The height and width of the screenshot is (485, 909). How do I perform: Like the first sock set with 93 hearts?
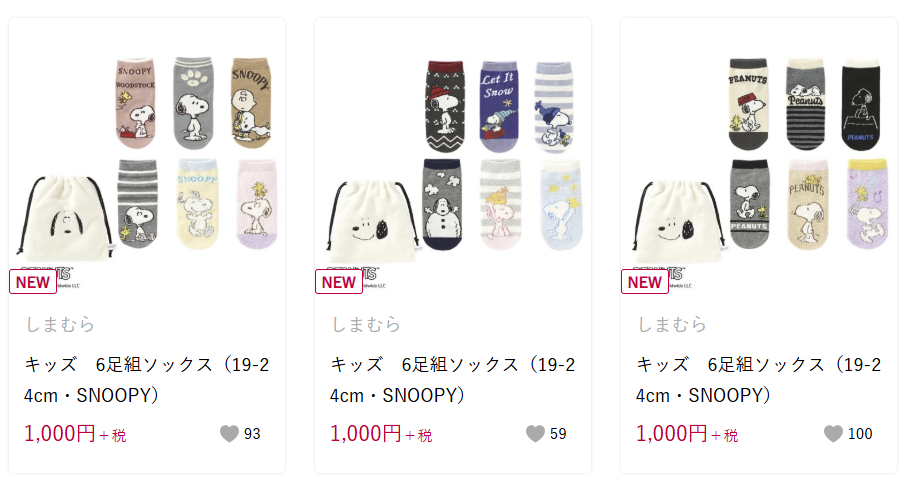pos(230,433)
